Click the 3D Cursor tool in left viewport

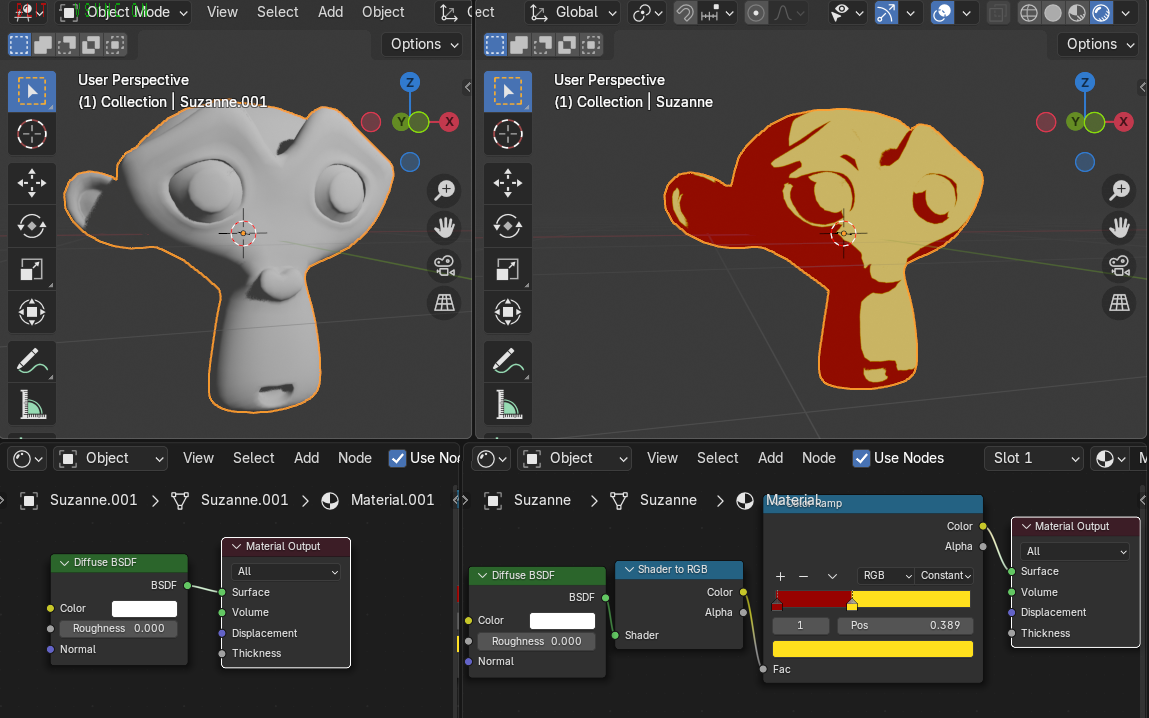[x=32, y=134]
